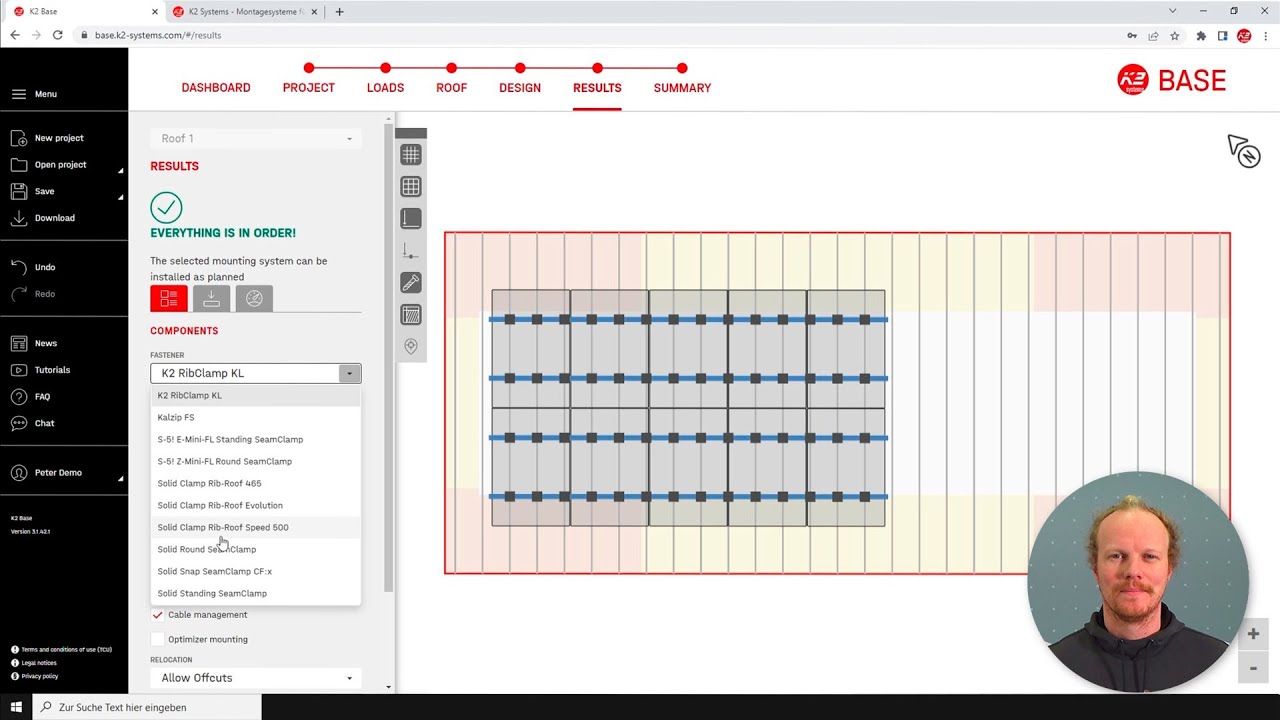The image size is (1280, 720).
Task: Click the Download arrow icon in sidebar
Action: (19, 218)
